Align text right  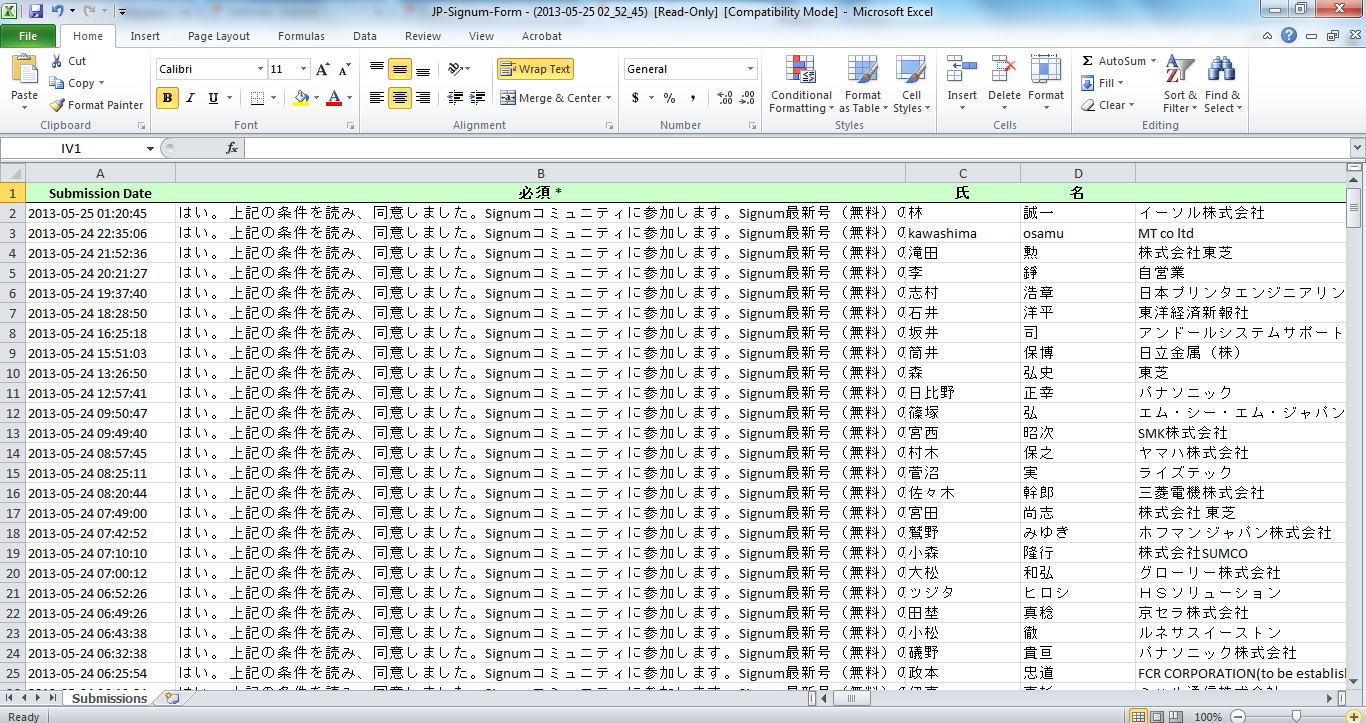tap(423, 98)
